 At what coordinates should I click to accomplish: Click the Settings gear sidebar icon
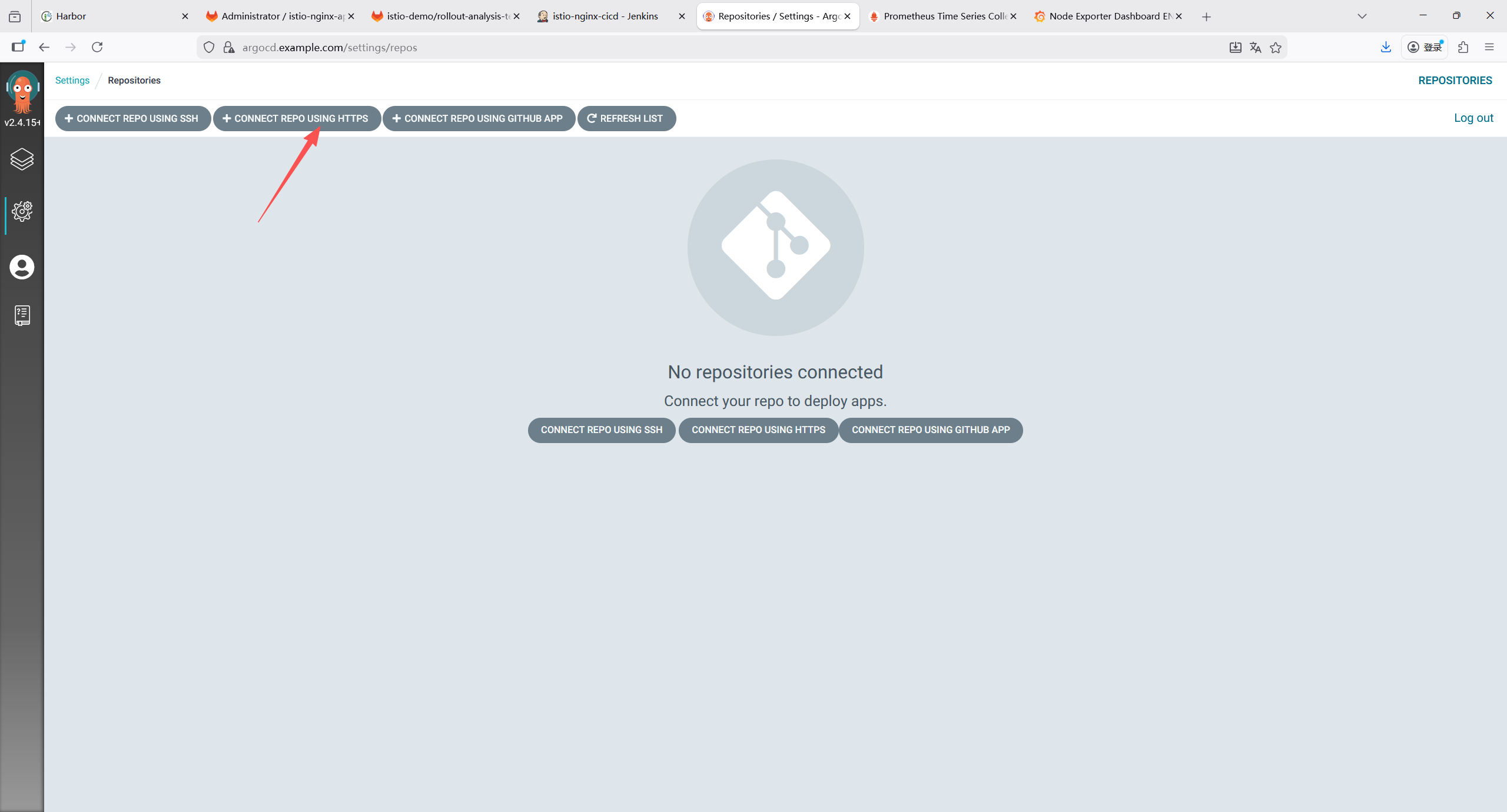(x=22, y=211)
